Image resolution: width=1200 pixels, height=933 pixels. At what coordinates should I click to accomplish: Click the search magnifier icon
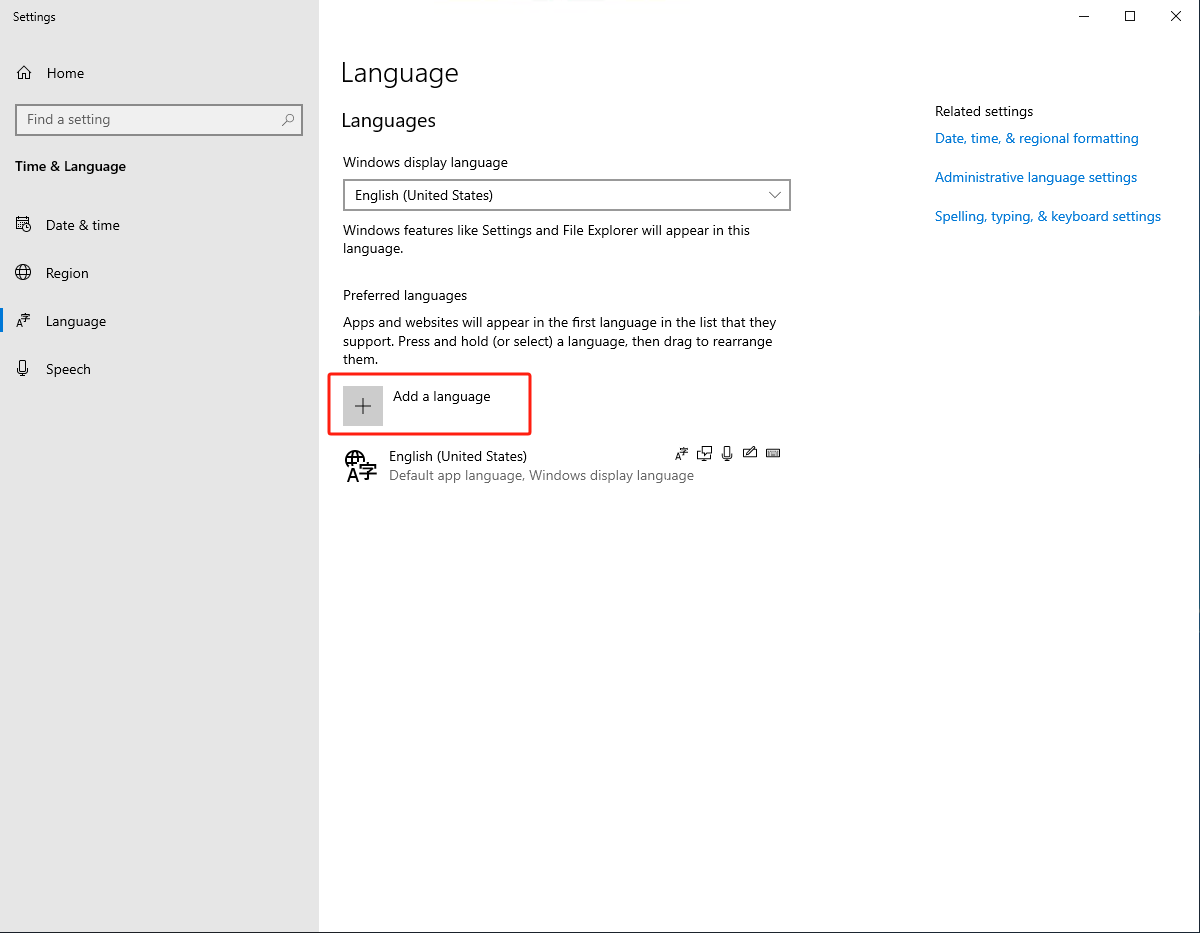coord(288,119)
